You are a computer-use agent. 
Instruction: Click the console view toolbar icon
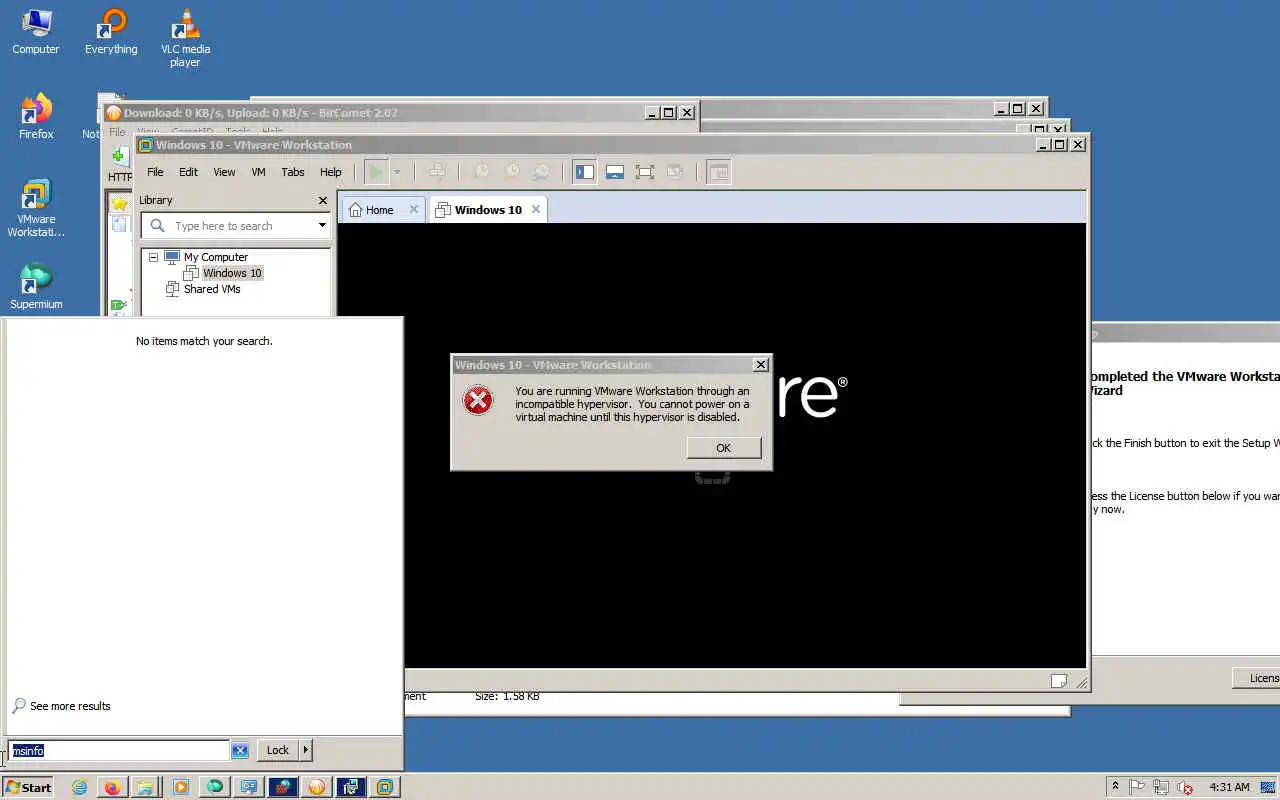[719, 172]
